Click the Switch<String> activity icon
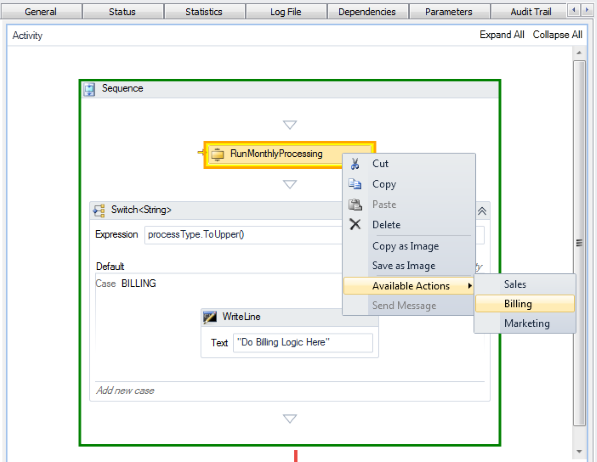Image resolution: width=597 pixels, height=462 pixels. click(x=99, y=210)
